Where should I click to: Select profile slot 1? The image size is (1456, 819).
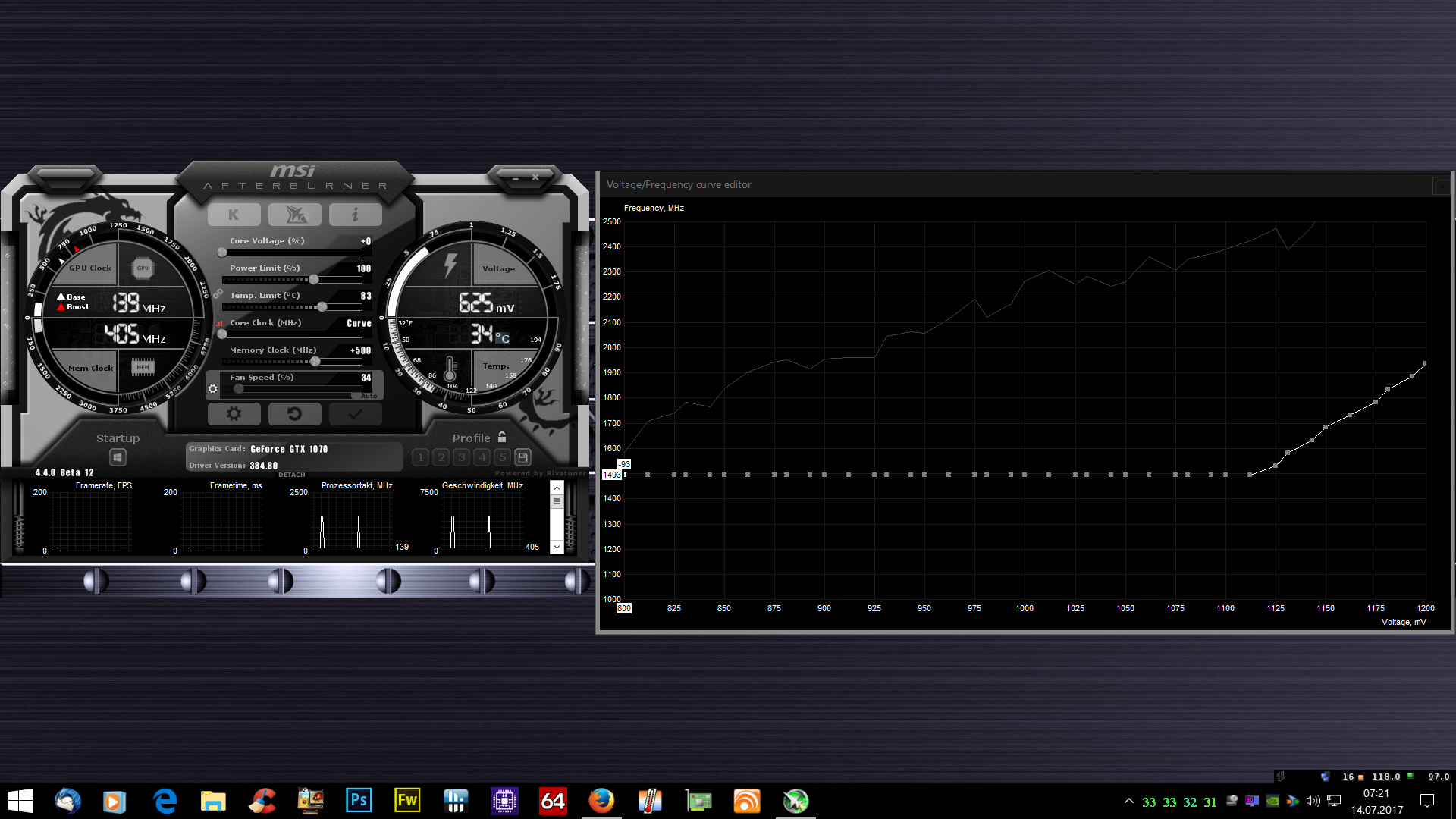click(421, 457)
